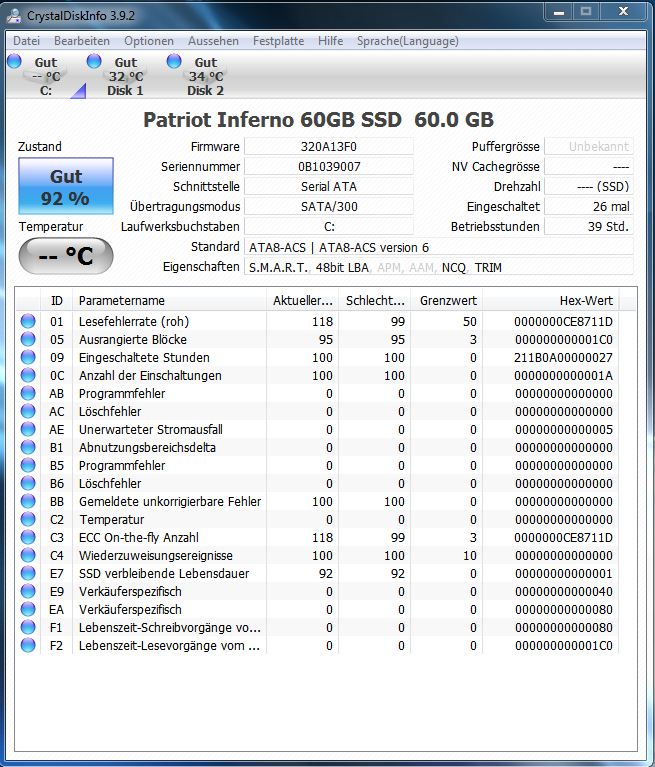The height and width of the screenshot is (767, 655).
Task: Click status orb for Lesefehlerrate (roh)
Action: (28, 321)
